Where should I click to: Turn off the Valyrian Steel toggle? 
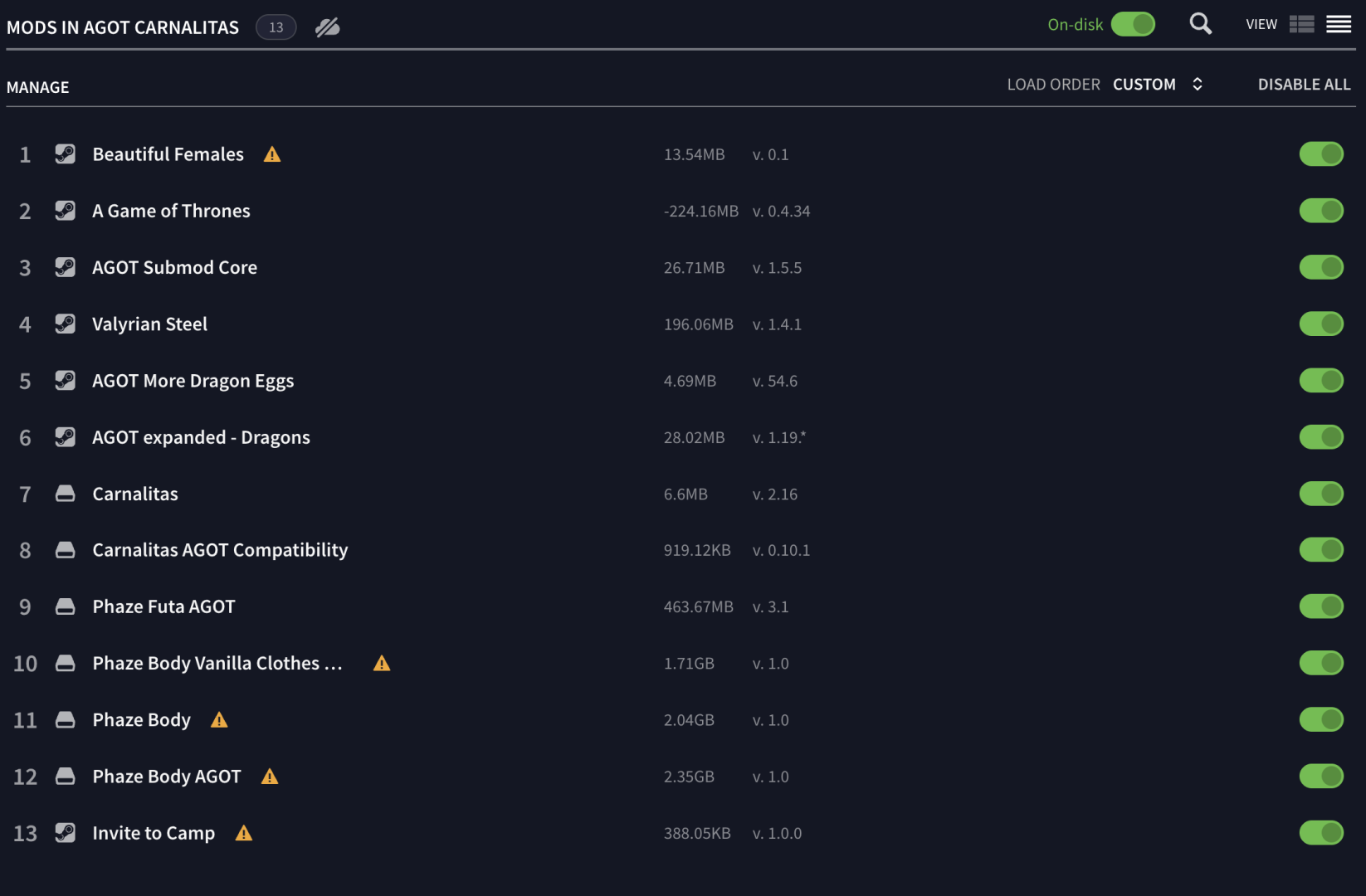(1321, 324)
